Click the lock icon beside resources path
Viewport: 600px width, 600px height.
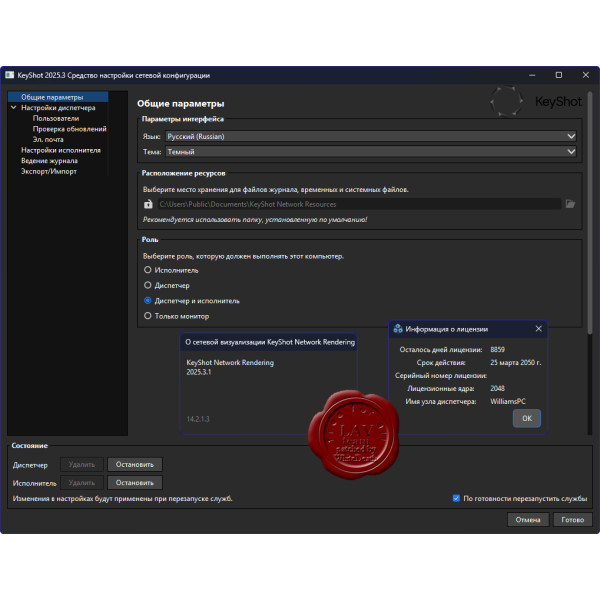(148, 204)
